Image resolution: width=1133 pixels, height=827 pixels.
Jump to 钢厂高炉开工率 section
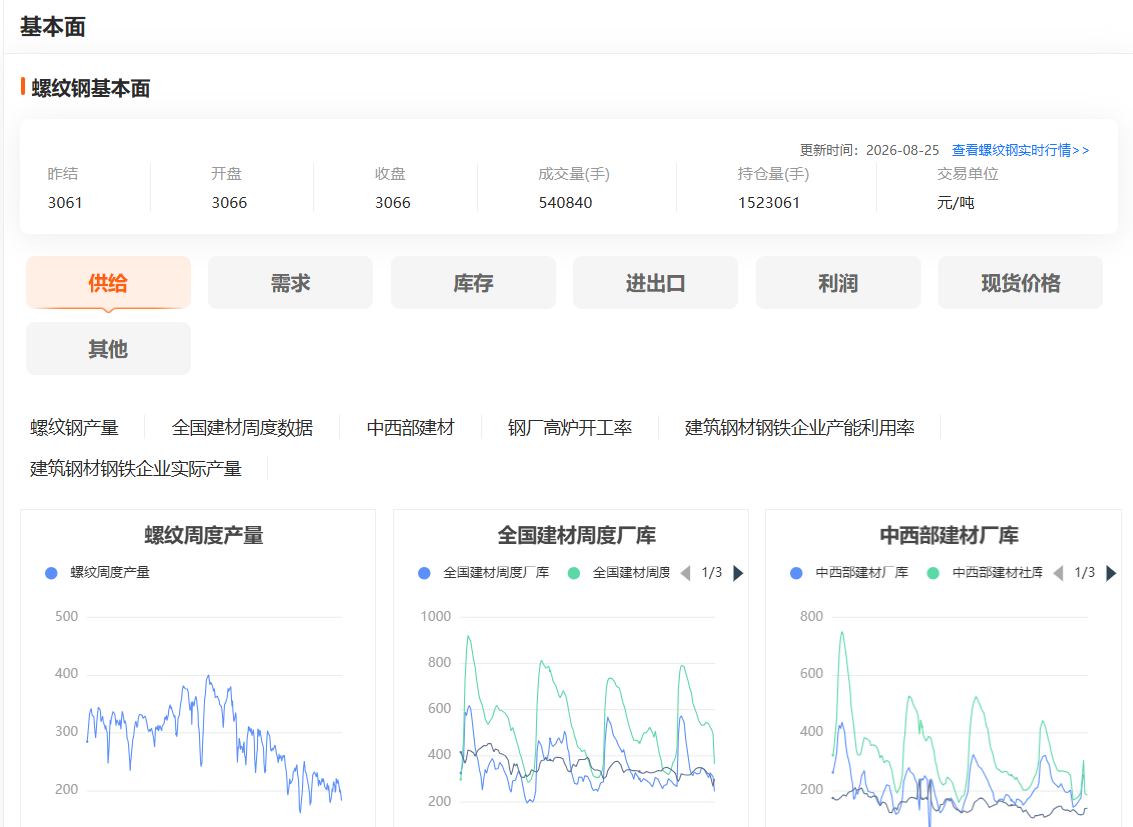570,428
